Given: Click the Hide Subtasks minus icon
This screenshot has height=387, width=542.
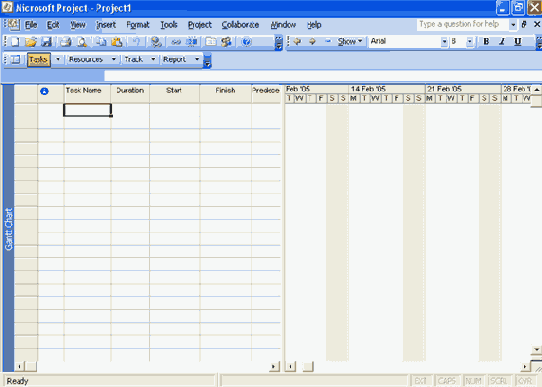Looking at the screenshot, I should click(x=328, y=41).
